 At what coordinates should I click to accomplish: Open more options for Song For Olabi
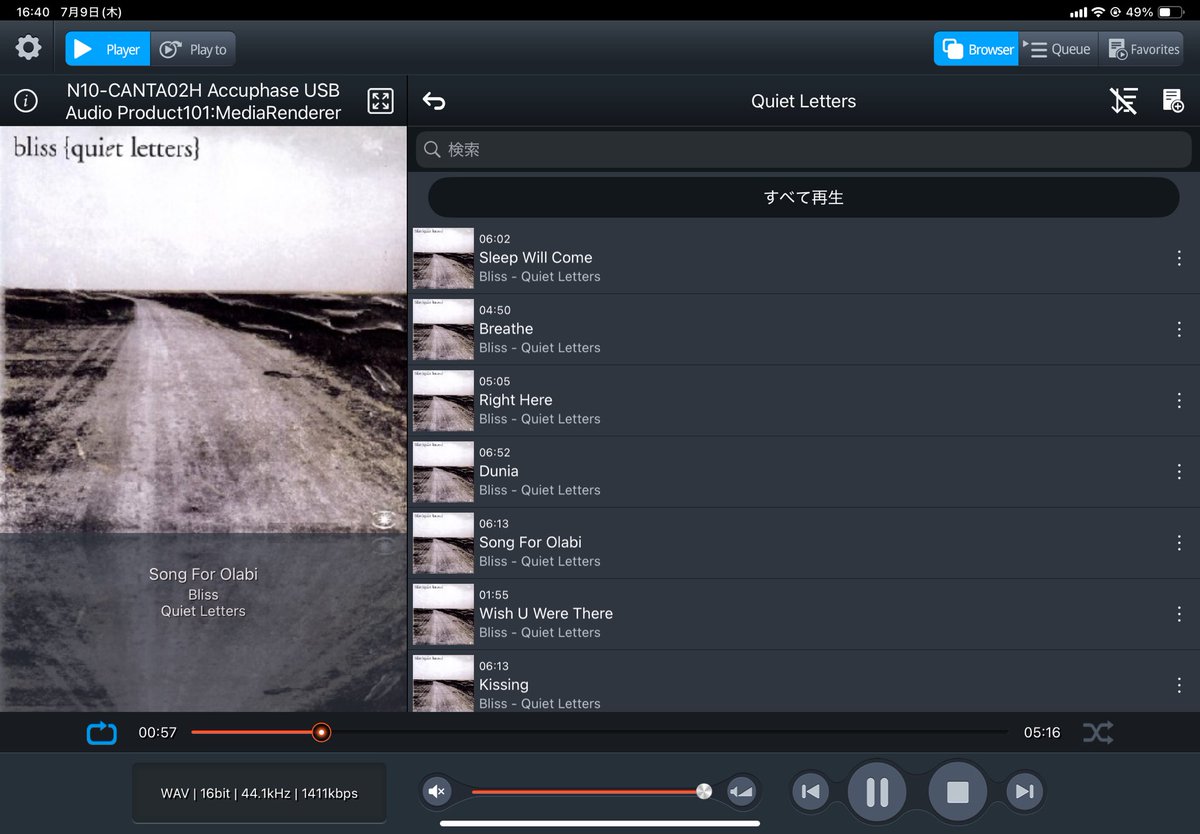pos(1179,542)
